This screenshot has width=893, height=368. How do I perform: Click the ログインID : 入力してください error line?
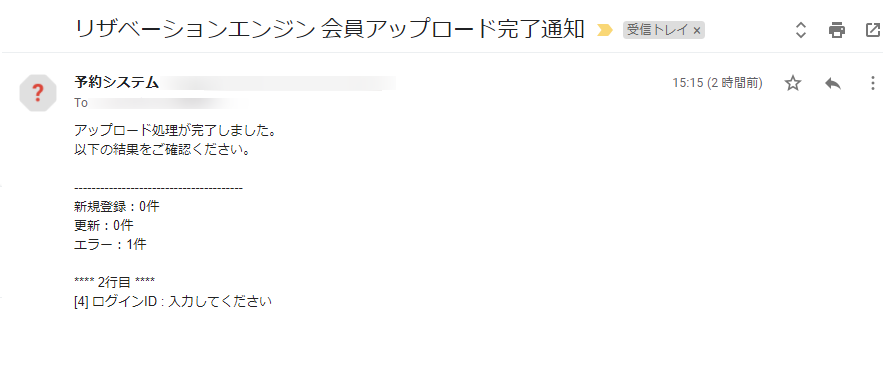173,301
